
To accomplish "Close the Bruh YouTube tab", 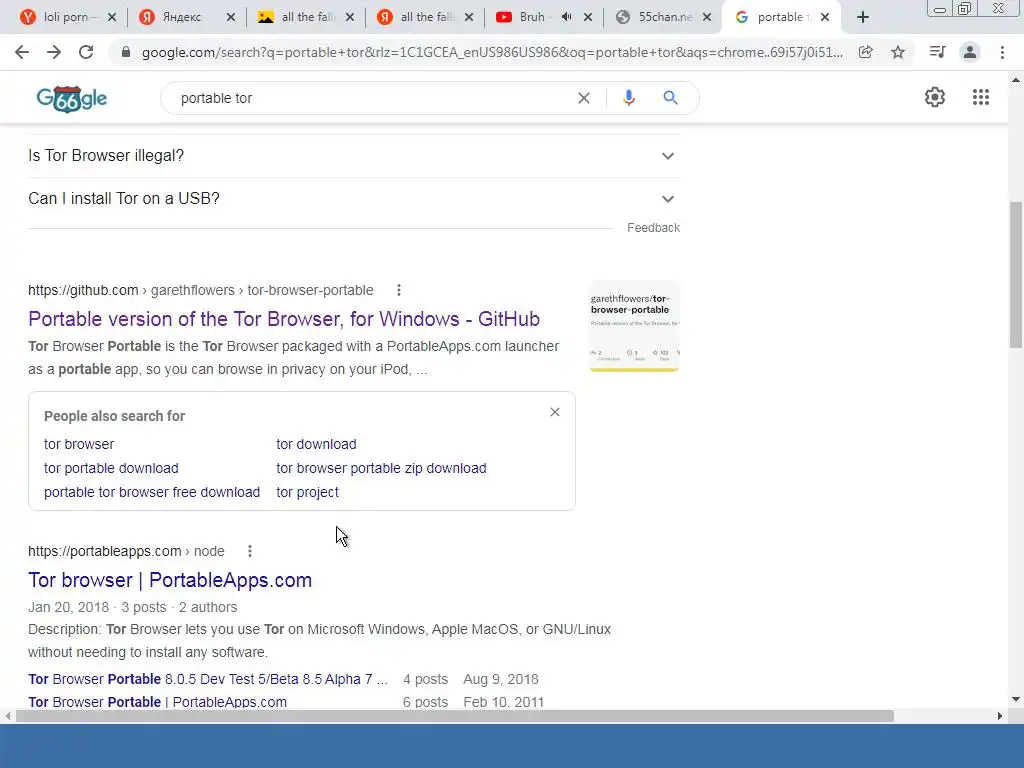I will coord(588,17).
